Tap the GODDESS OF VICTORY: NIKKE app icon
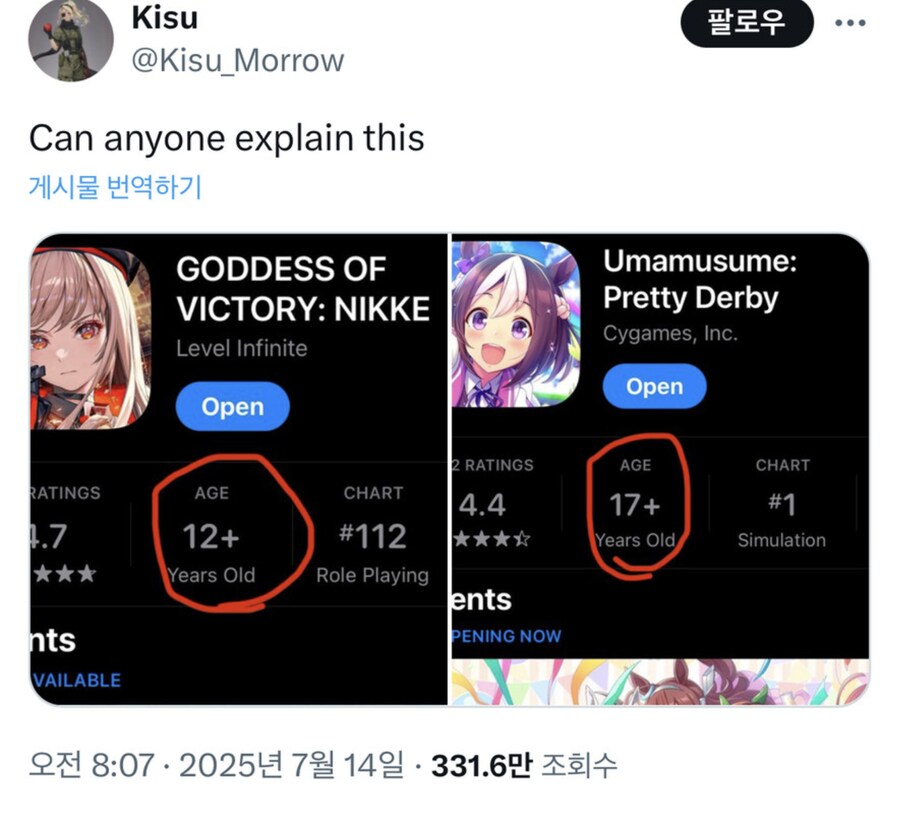The image size is (900, 824). (91, 339)
